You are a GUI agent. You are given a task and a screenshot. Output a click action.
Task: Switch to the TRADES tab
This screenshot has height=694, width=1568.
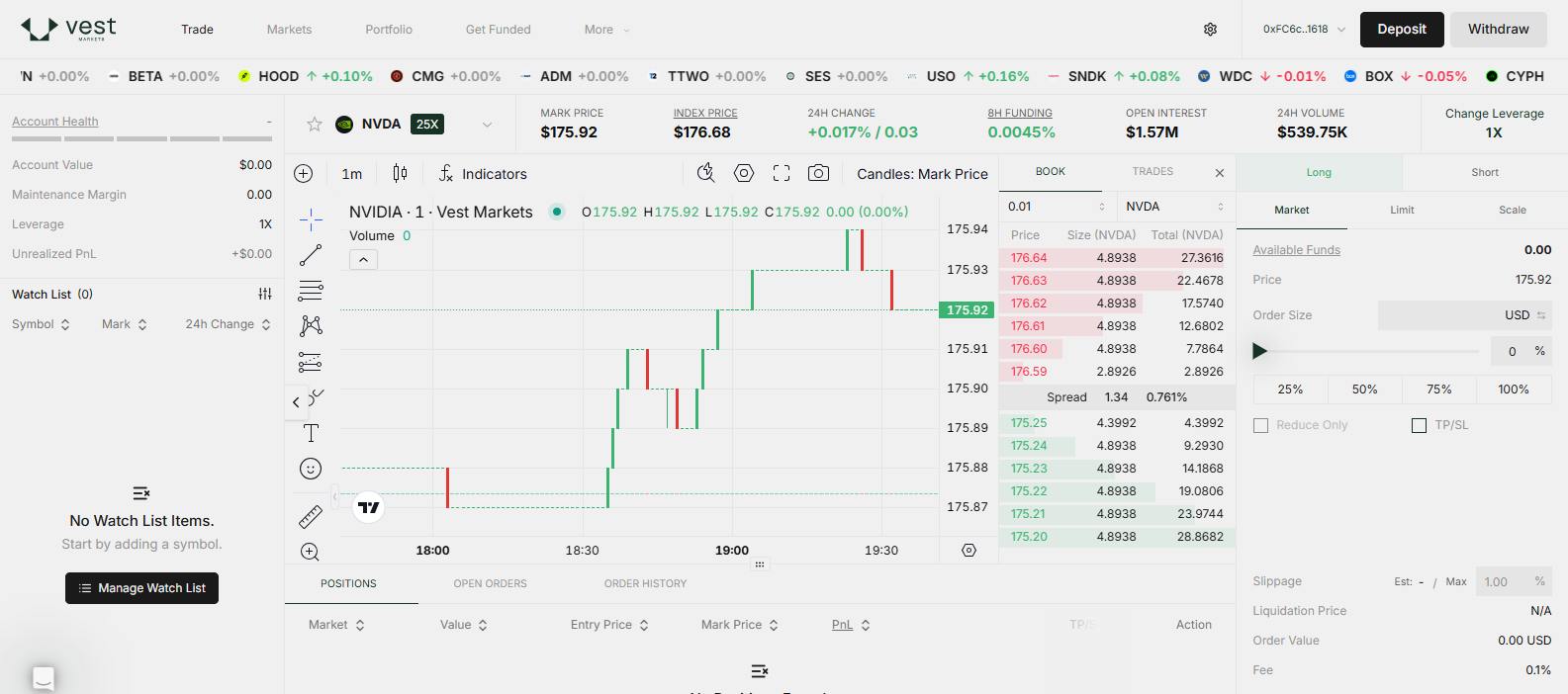[1153, 172]
